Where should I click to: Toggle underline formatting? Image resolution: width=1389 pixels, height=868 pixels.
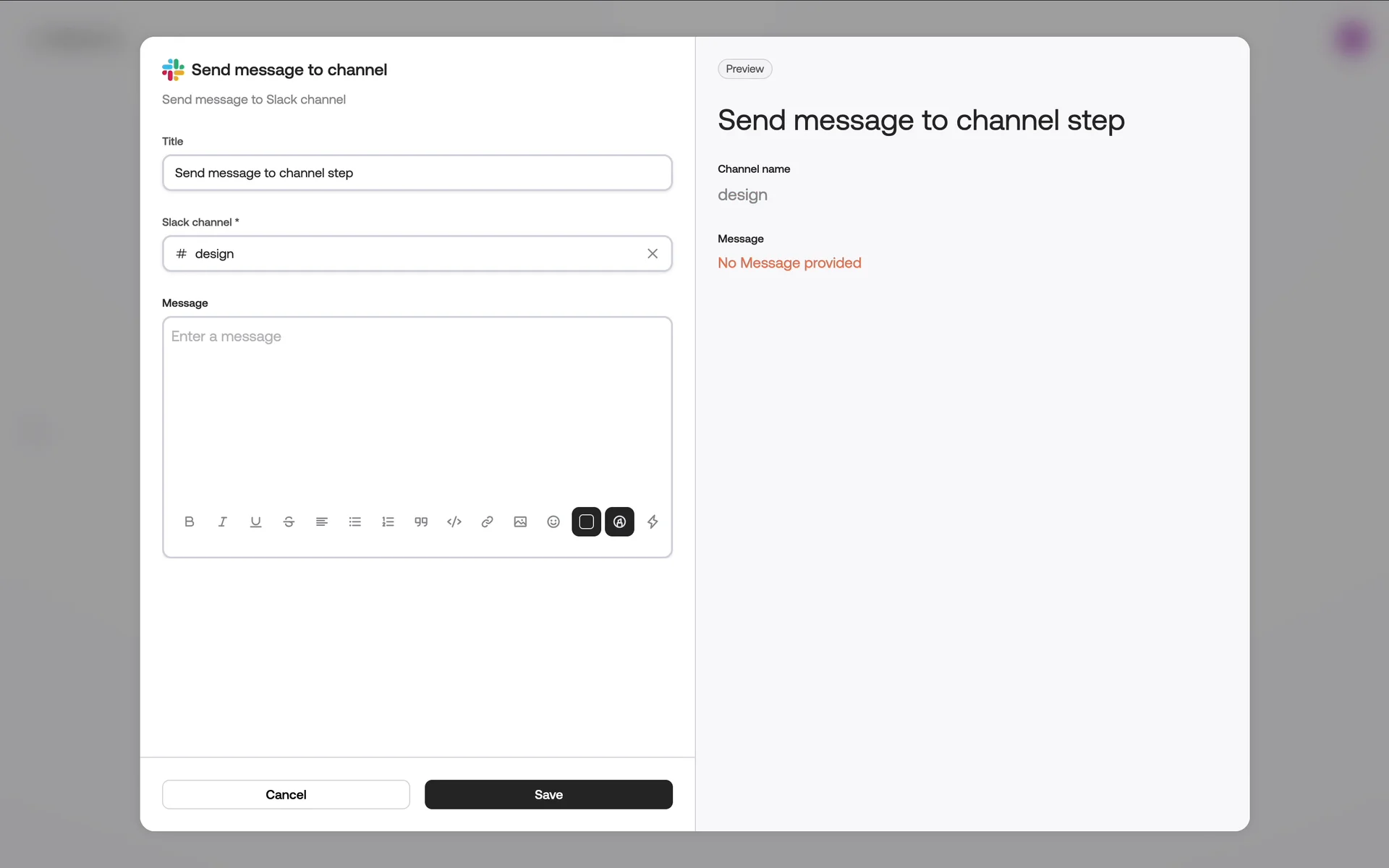tap(255, 522)
